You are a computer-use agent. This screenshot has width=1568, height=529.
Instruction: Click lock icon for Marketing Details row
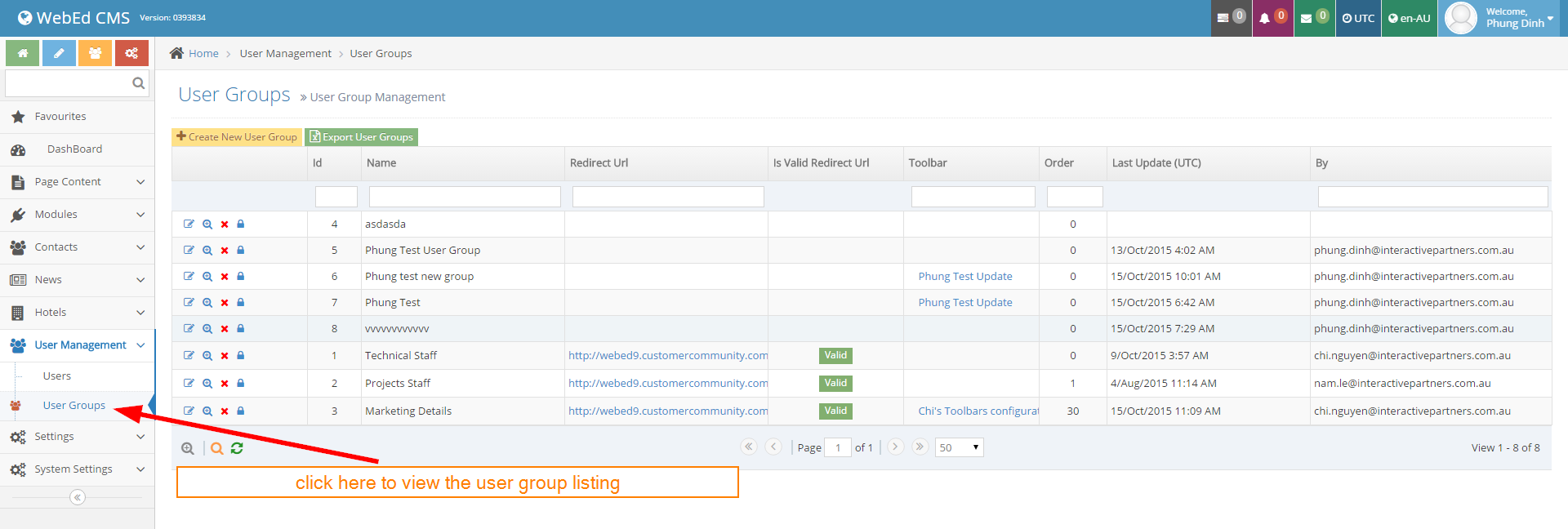click(241, 411)
